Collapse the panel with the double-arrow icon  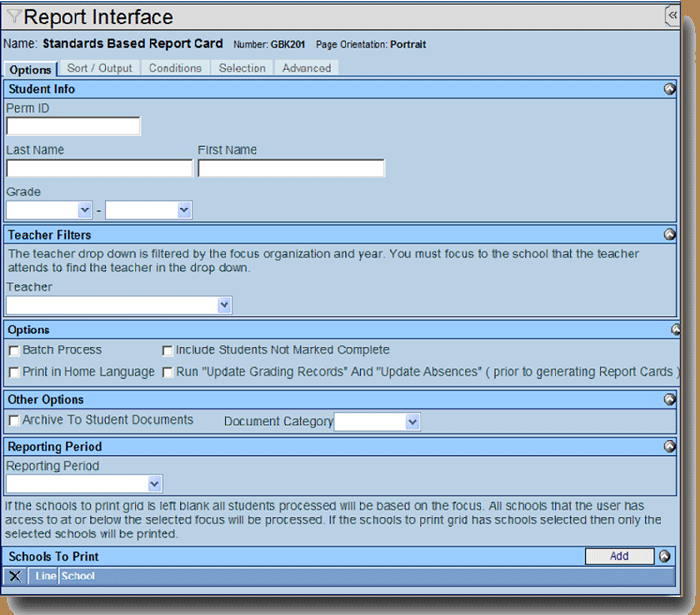pyautogui.click(x=672, y=16)
